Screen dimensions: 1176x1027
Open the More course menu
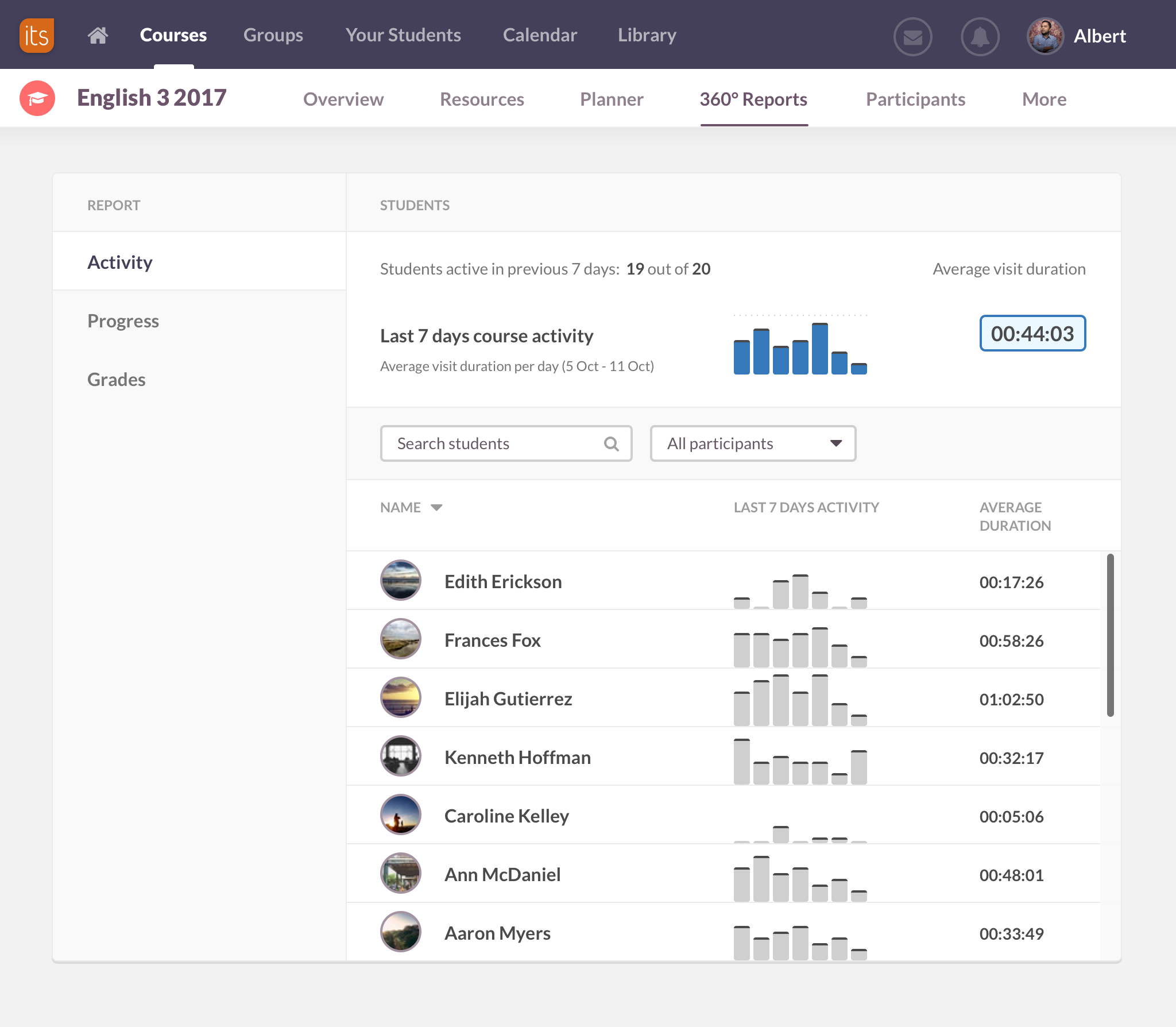click(x=1044, y=99)
